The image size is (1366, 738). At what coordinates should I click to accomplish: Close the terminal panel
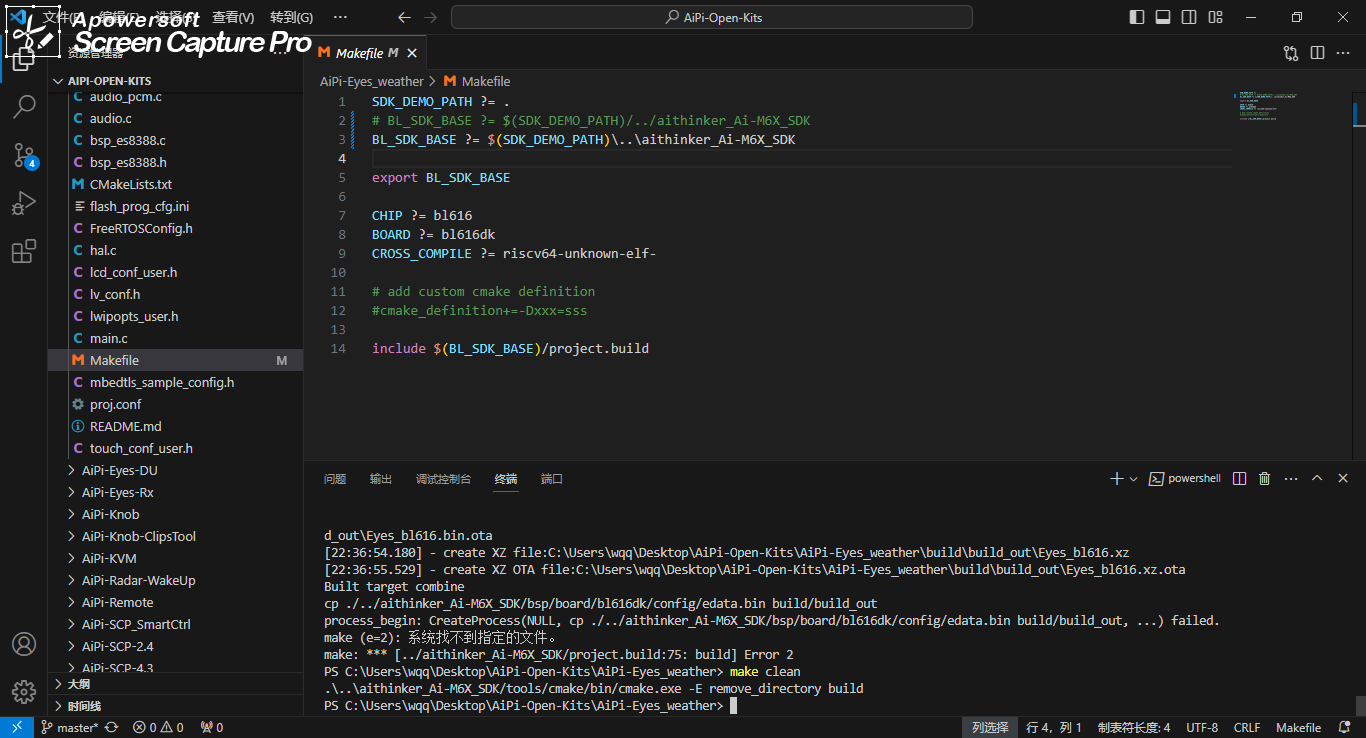tap(1343, 479)
